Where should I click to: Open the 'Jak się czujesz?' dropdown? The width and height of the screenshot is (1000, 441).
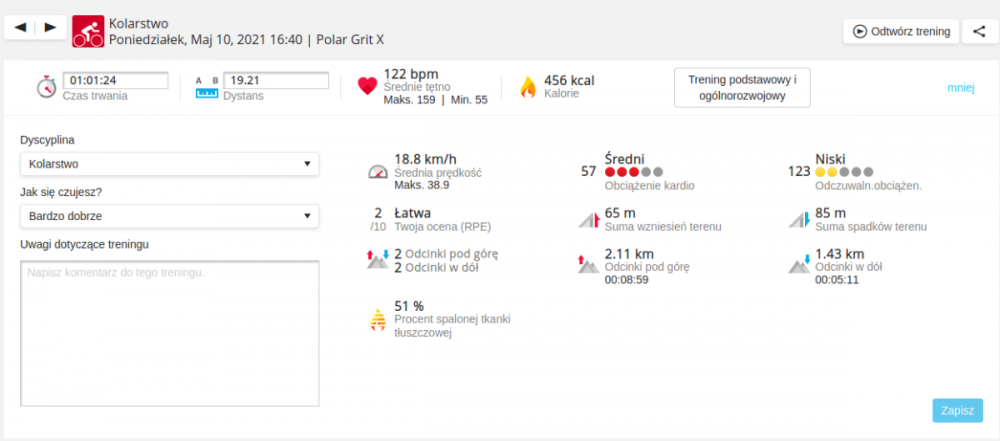click(x=169, y=216)
